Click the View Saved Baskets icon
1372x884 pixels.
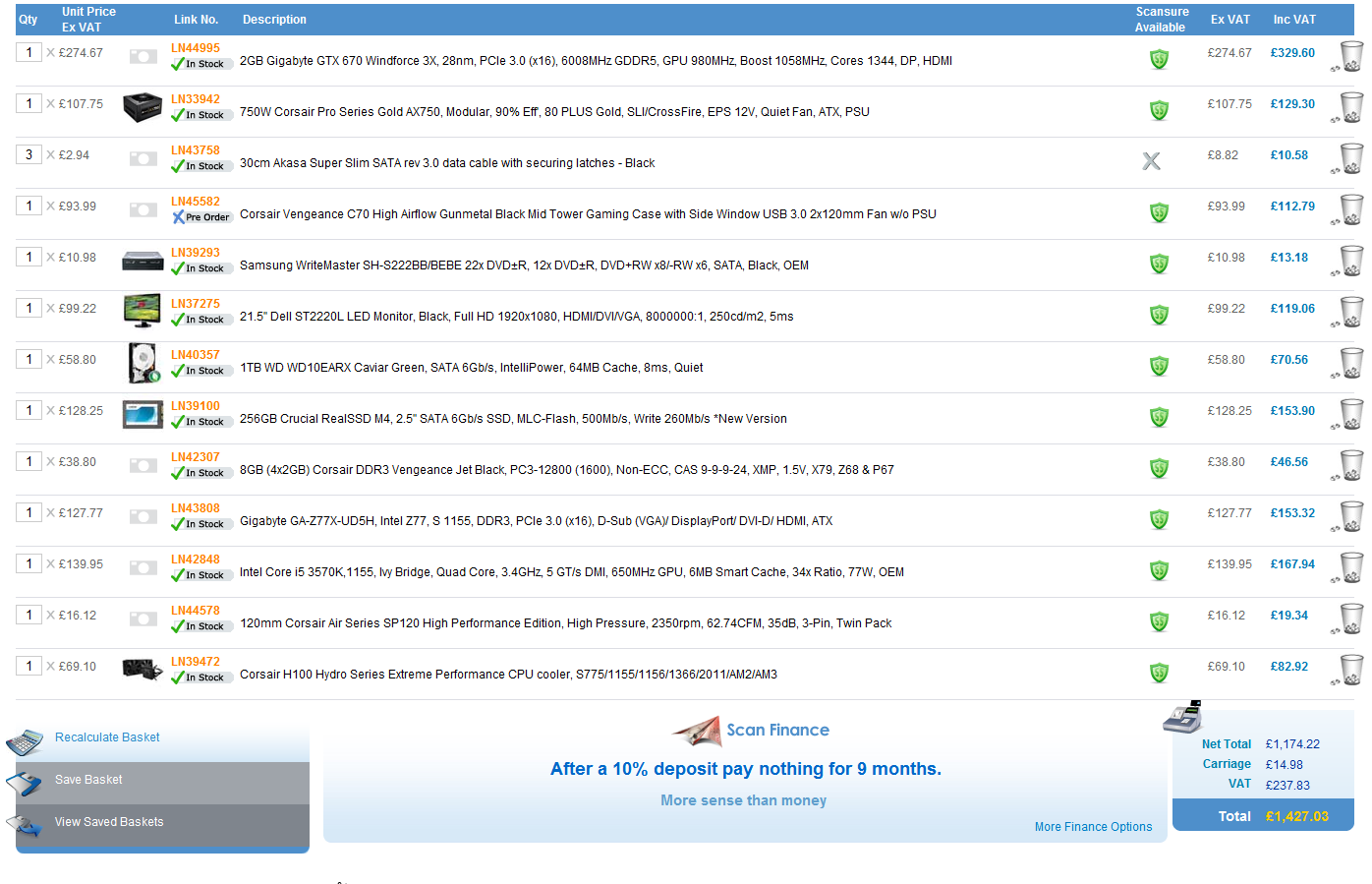point(25,826)
